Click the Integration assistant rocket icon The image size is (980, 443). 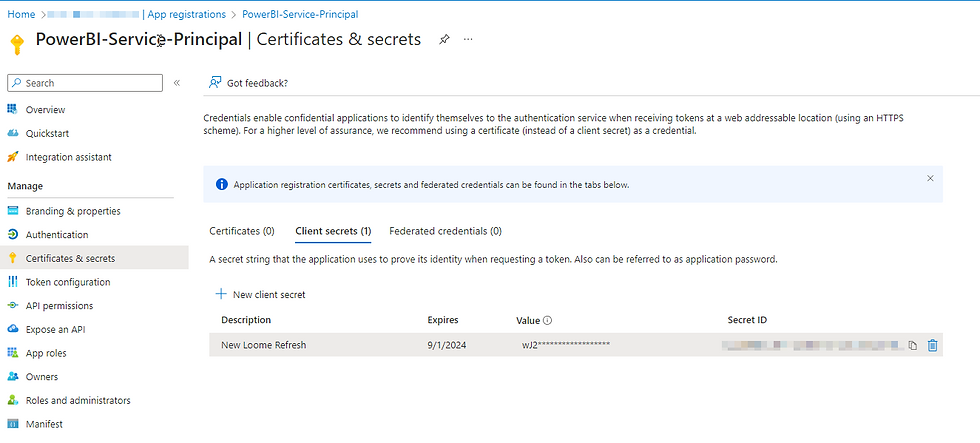point(12,157)
